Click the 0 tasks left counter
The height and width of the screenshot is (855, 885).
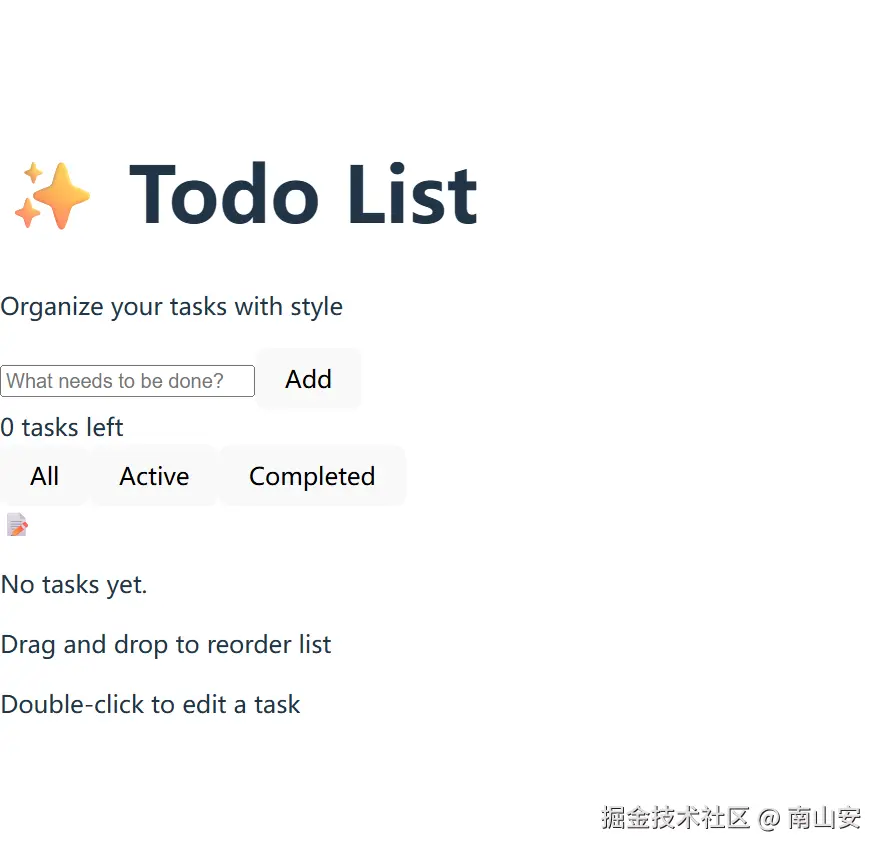point(62,428)
